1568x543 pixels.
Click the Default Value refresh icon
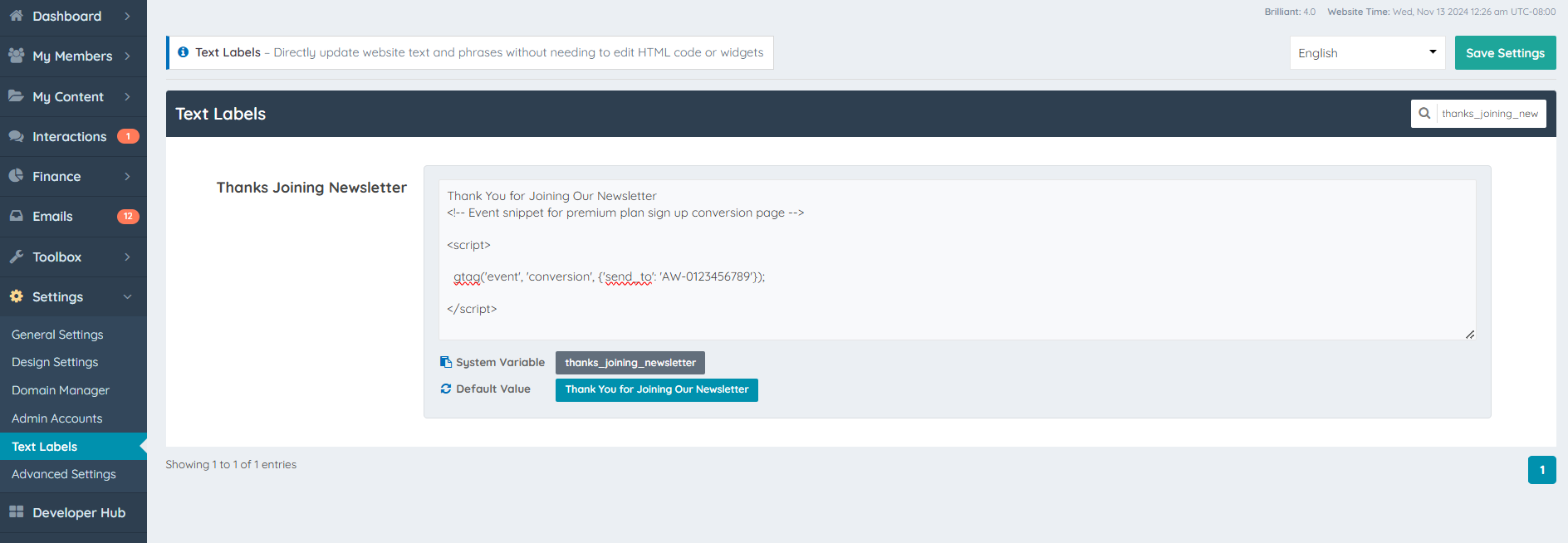(446, 389)
